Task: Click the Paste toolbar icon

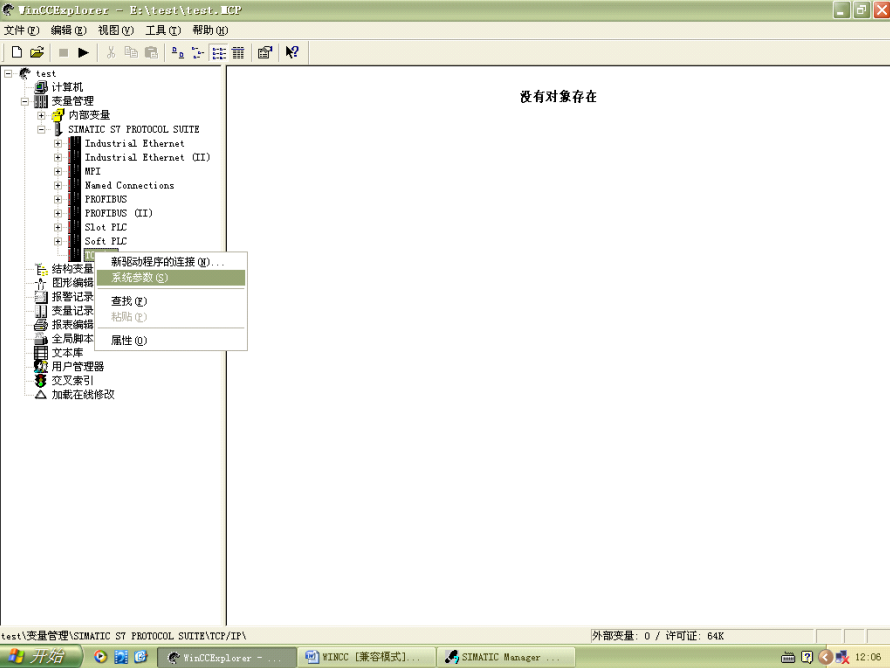Action: click(x=152, y=53)
